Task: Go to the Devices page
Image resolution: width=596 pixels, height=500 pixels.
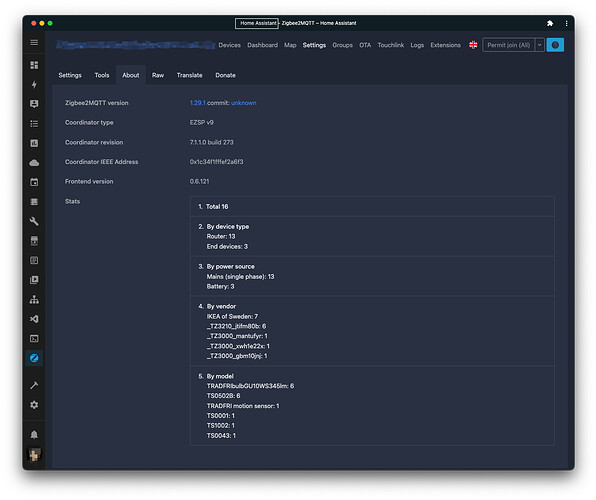Action: 230,45
